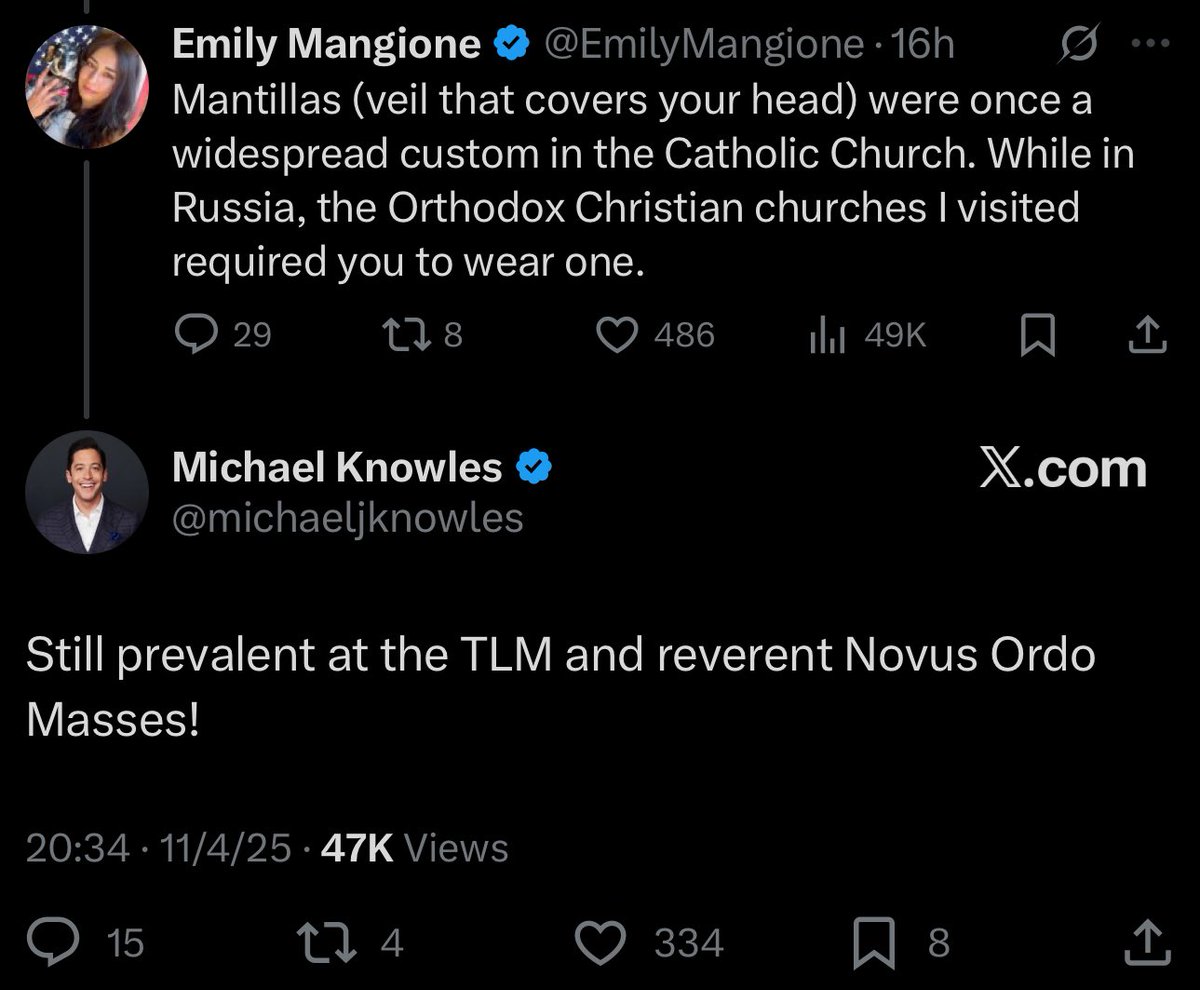Open Emily Mangione's profile picture

tap(87, 86)
